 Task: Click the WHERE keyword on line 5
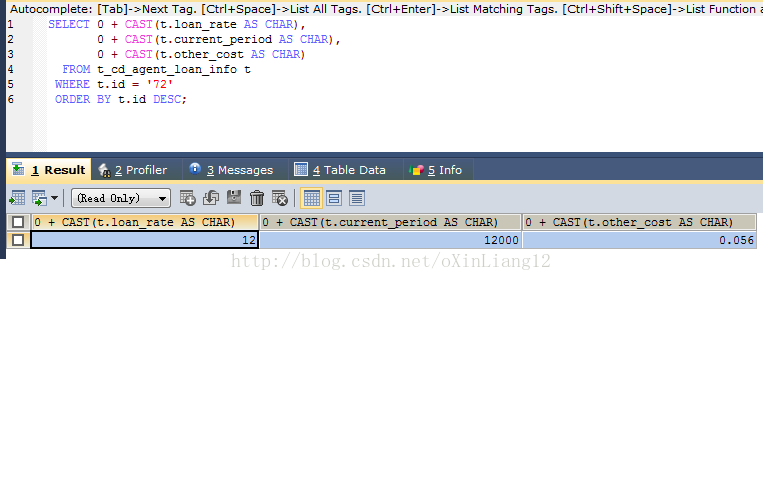72,84
